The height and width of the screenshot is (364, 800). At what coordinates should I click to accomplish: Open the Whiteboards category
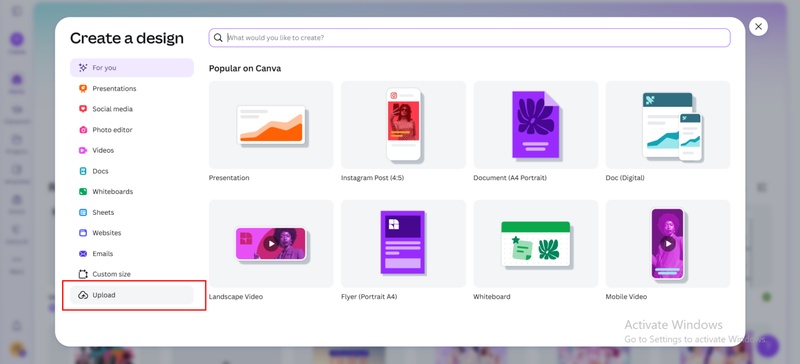132,191
